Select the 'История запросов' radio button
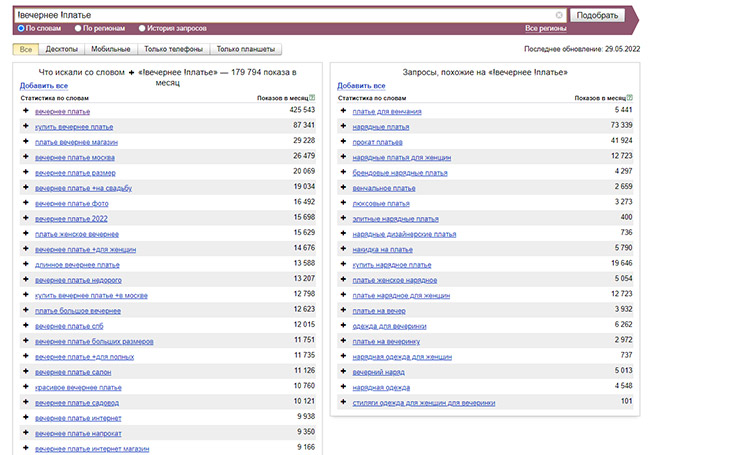The height and width of the screenshot is (455, 750). (142, 28)
